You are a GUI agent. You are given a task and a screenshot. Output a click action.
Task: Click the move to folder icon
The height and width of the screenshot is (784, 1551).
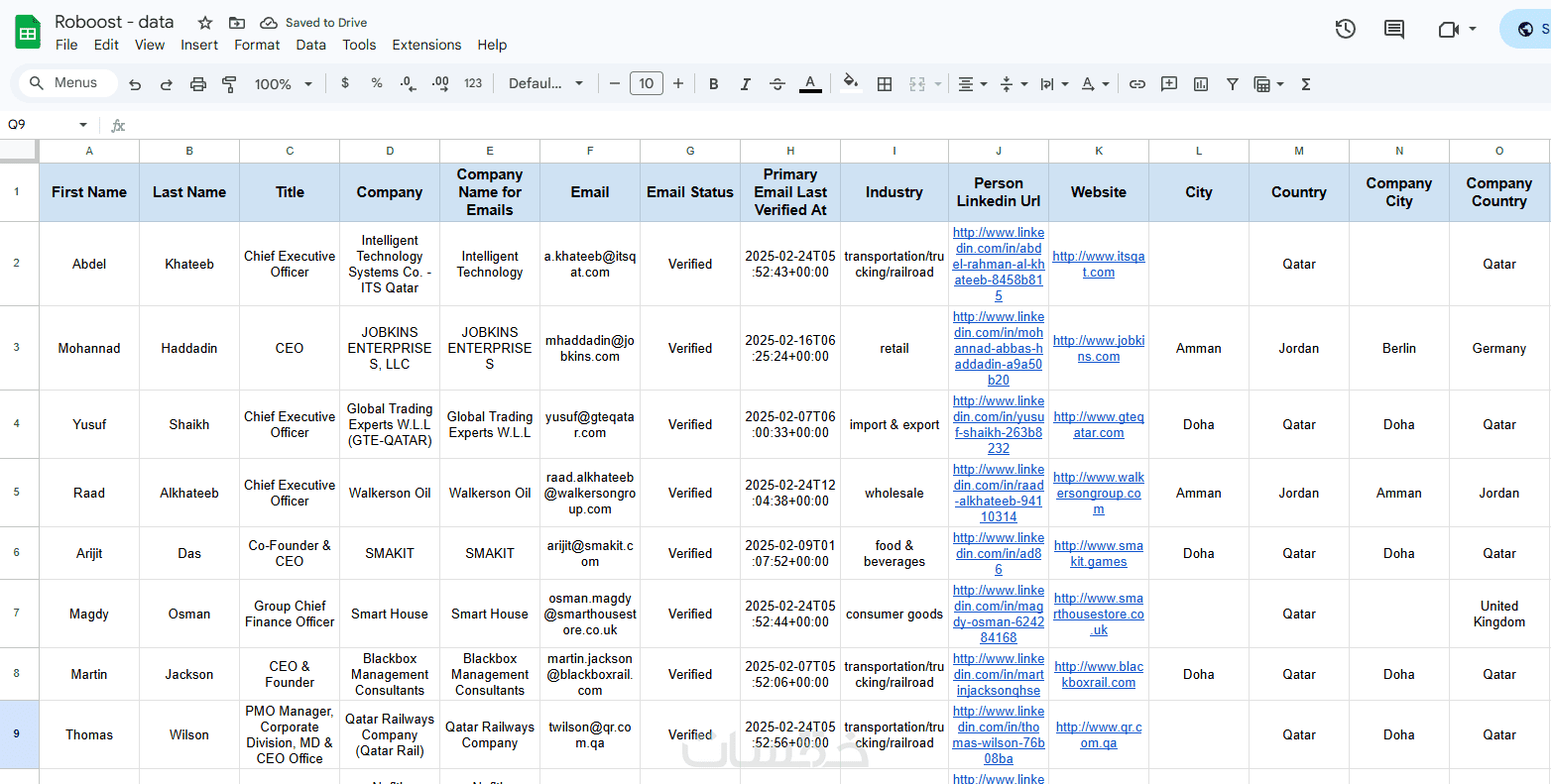click(237, 23)
